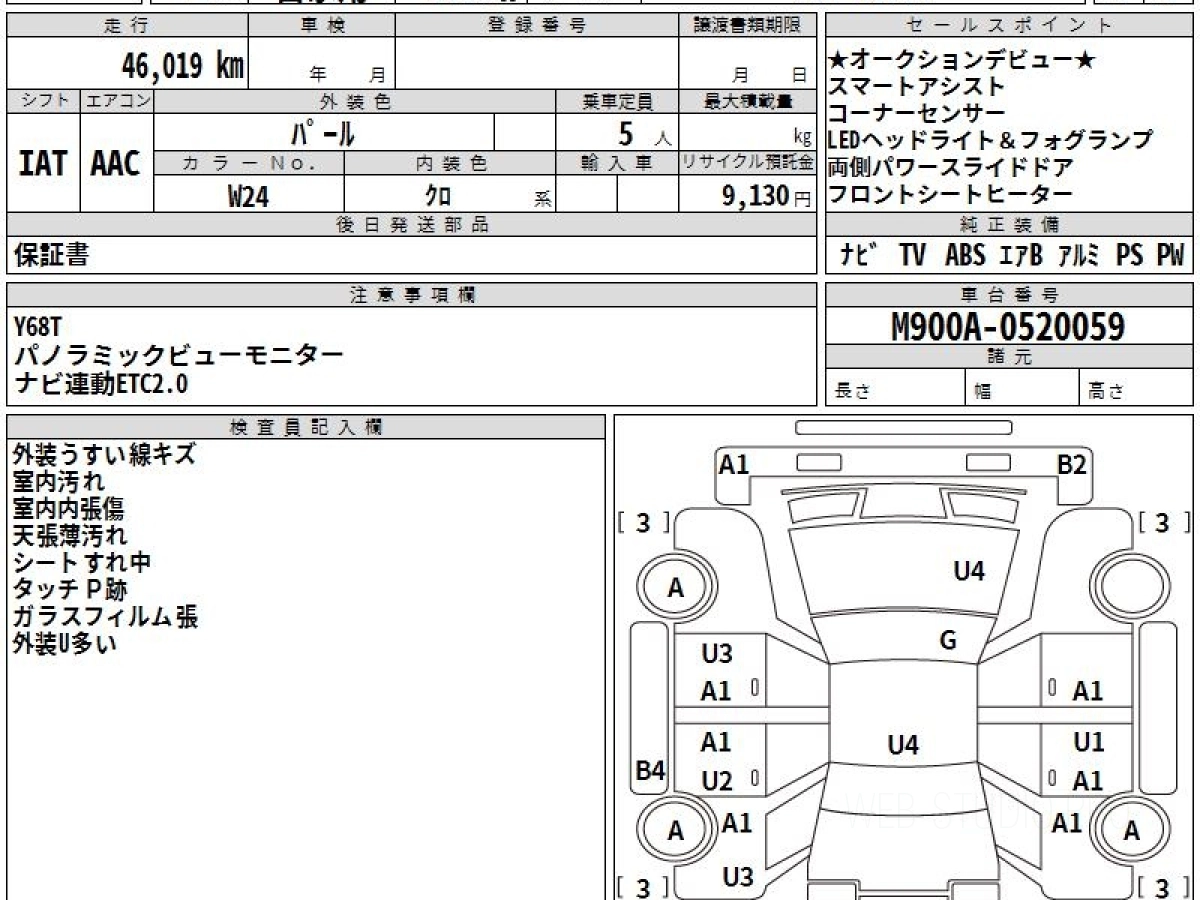This screenshot has height=900, width=1200.
Task: Click the 検査員記入欄 header
Action: [x=306, y=426]
